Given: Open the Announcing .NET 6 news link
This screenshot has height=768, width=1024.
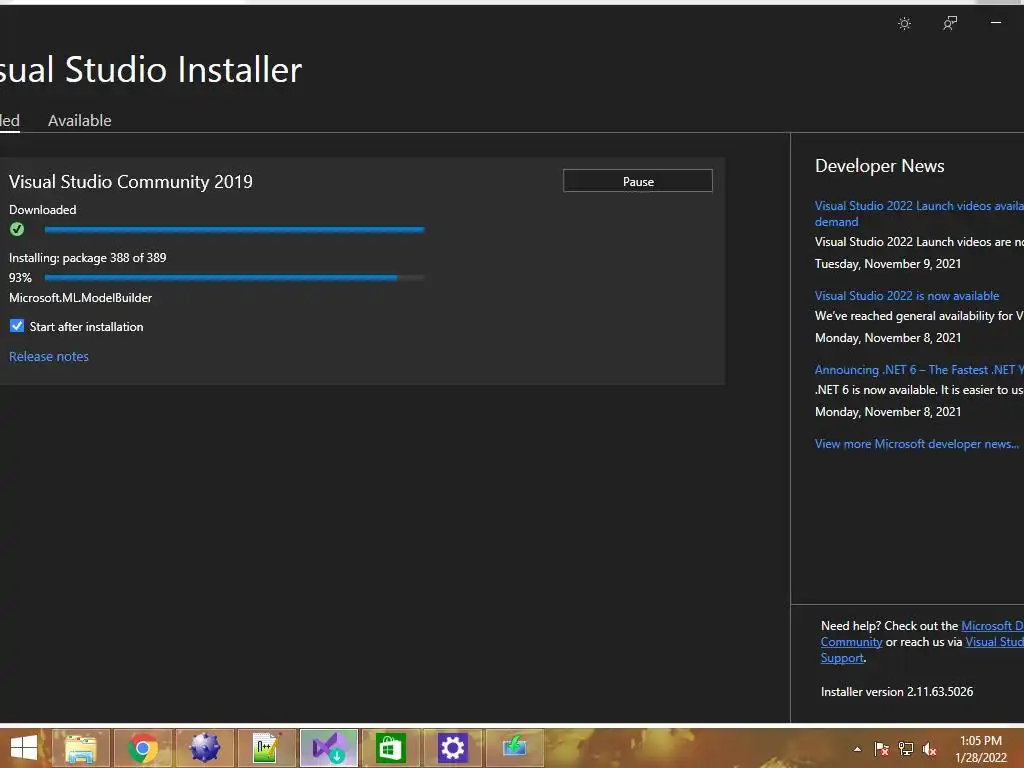Looking at the screenshot, I should pyautogui.click(x=919, y=370).
